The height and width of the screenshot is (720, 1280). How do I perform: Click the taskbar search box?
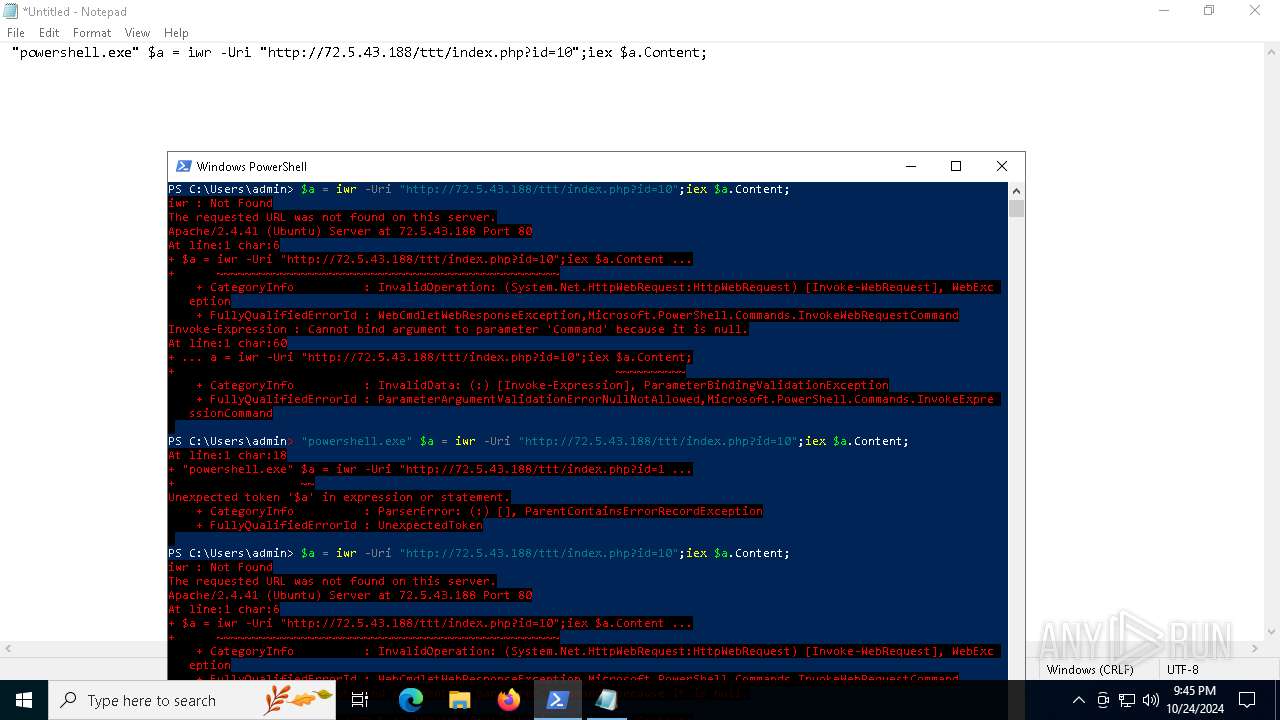tap(192, 700)
